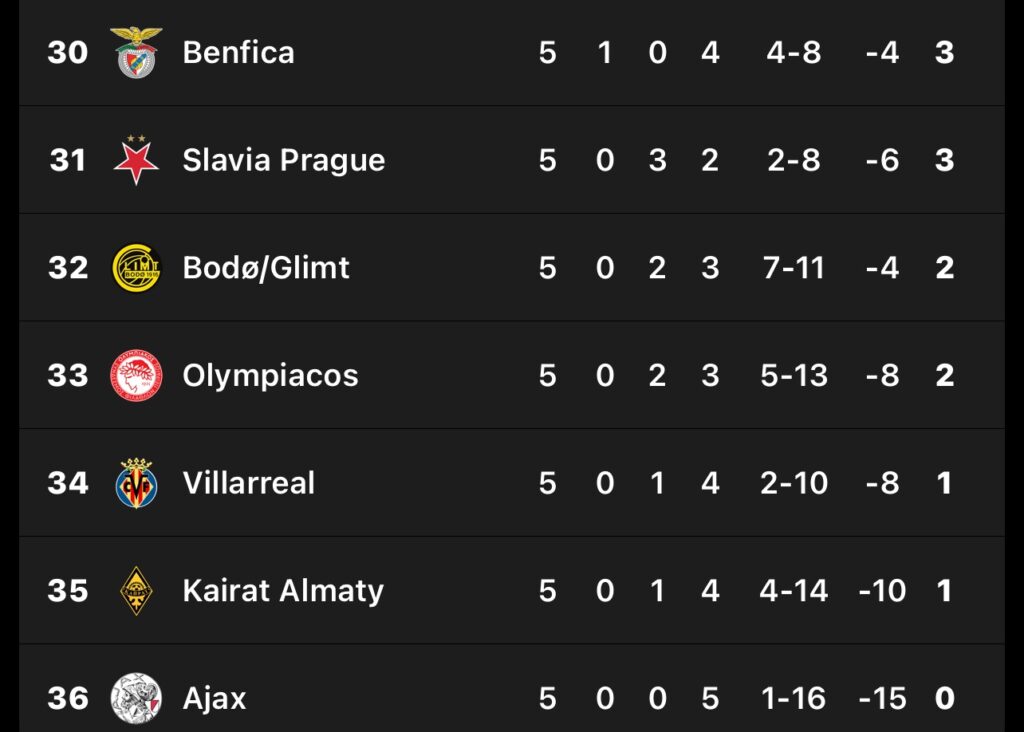Select the Bodø/Glimt team name

click(266, 268)
